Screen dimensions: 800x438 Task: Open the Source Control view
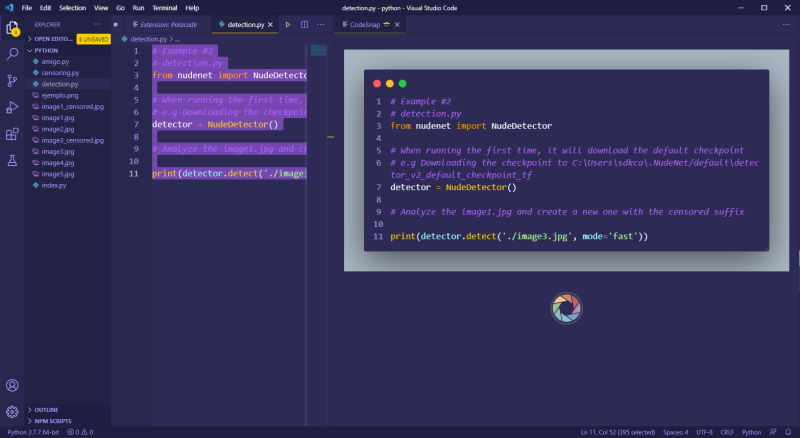coord(12,81)
